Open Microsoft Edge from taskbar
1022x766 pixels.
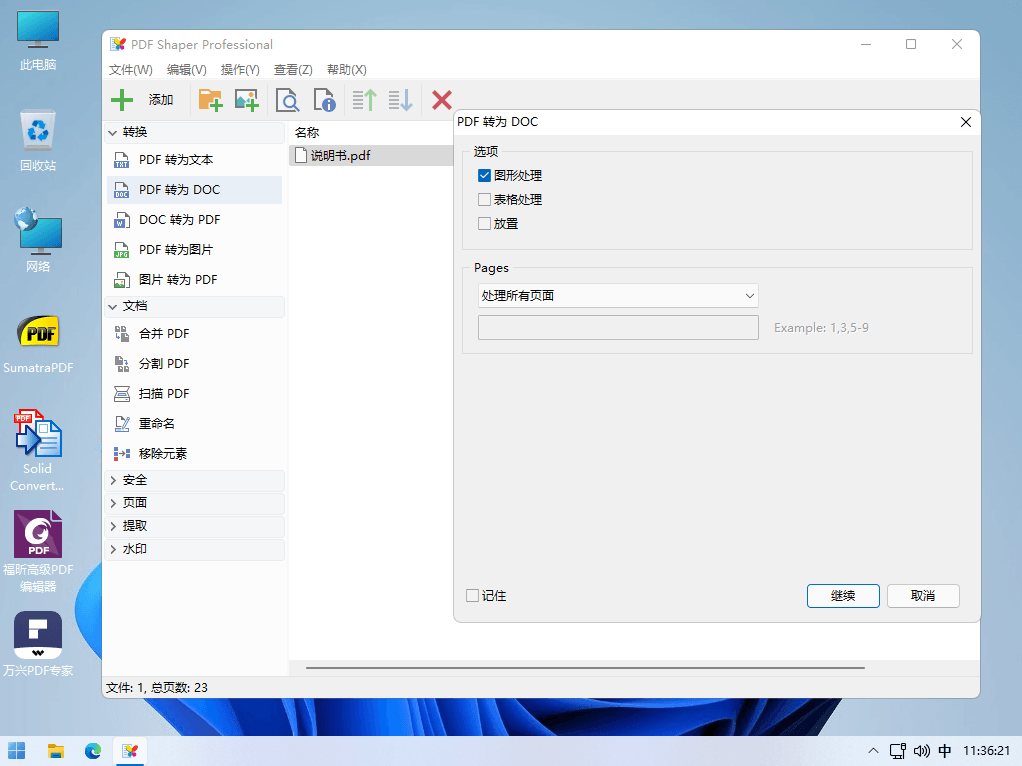(x=93, y=751)
